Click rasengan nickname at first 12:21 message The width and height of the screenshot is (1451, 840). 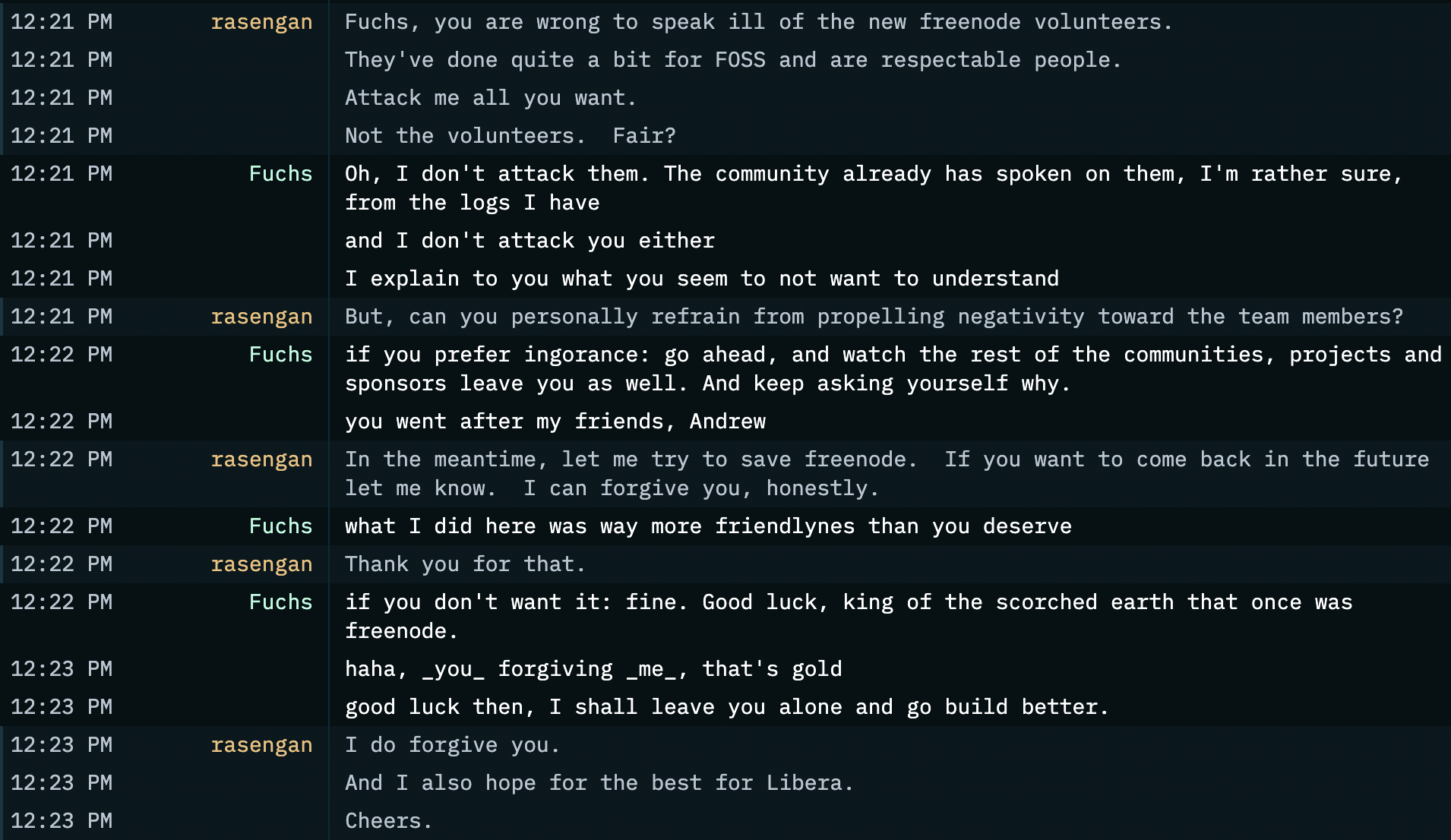[x=261, y=22]
